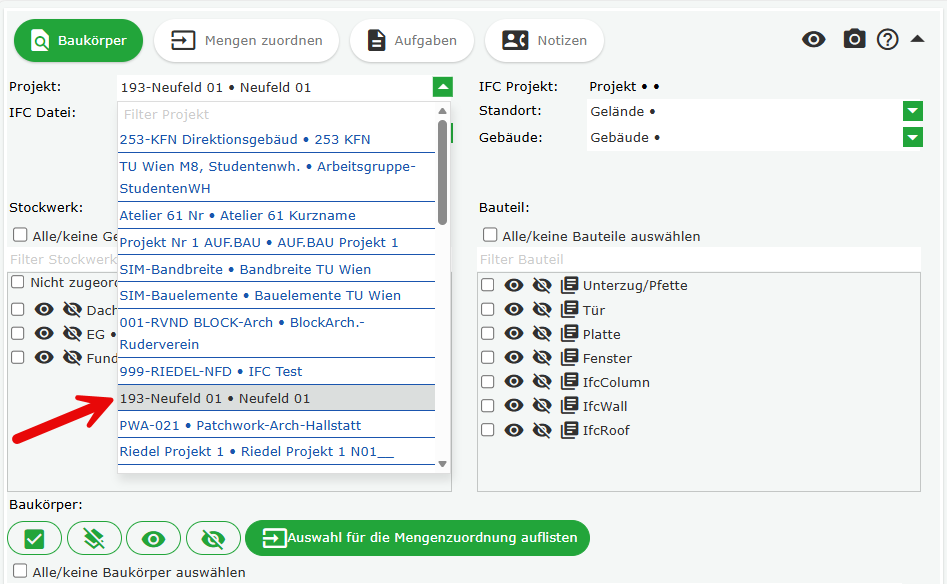
Task: Click Auswahl für die Mengenzuordnung auflisten button
Action: [x=418, y=538]
